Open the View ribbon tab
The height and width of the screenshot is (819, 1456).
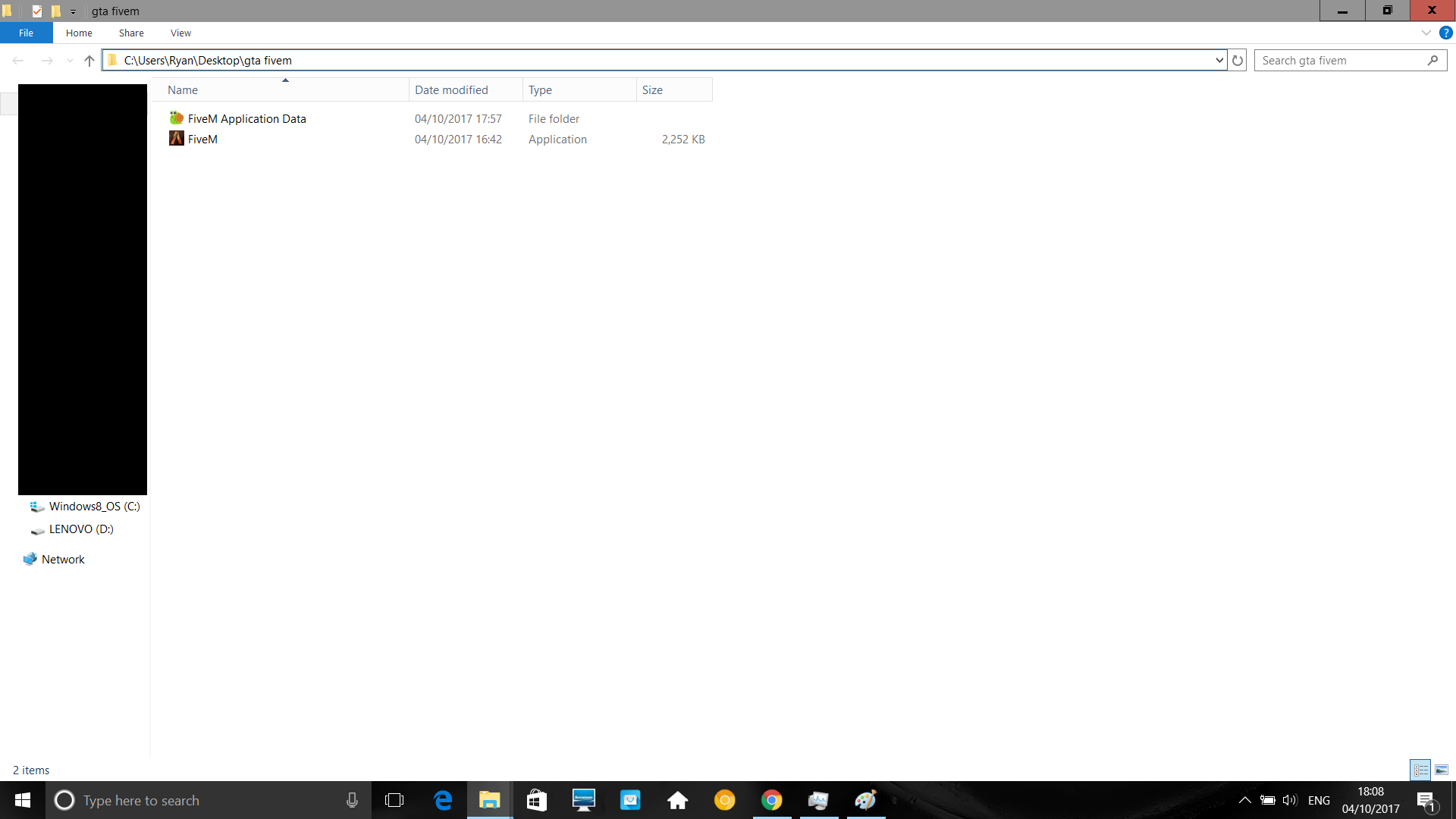[180, 33]
